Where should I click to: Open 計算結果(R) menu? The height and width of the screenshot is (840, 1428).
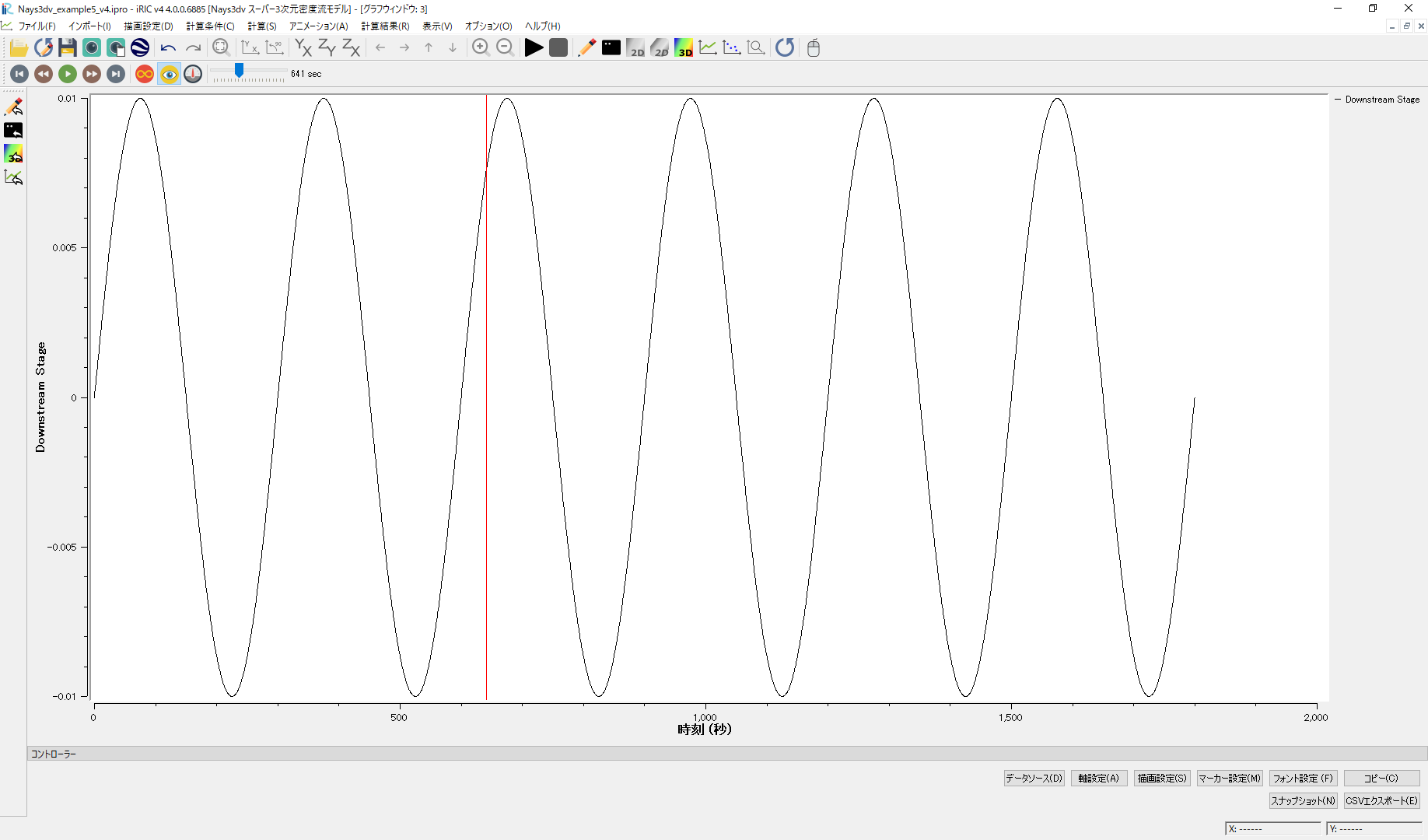point(385,26)
